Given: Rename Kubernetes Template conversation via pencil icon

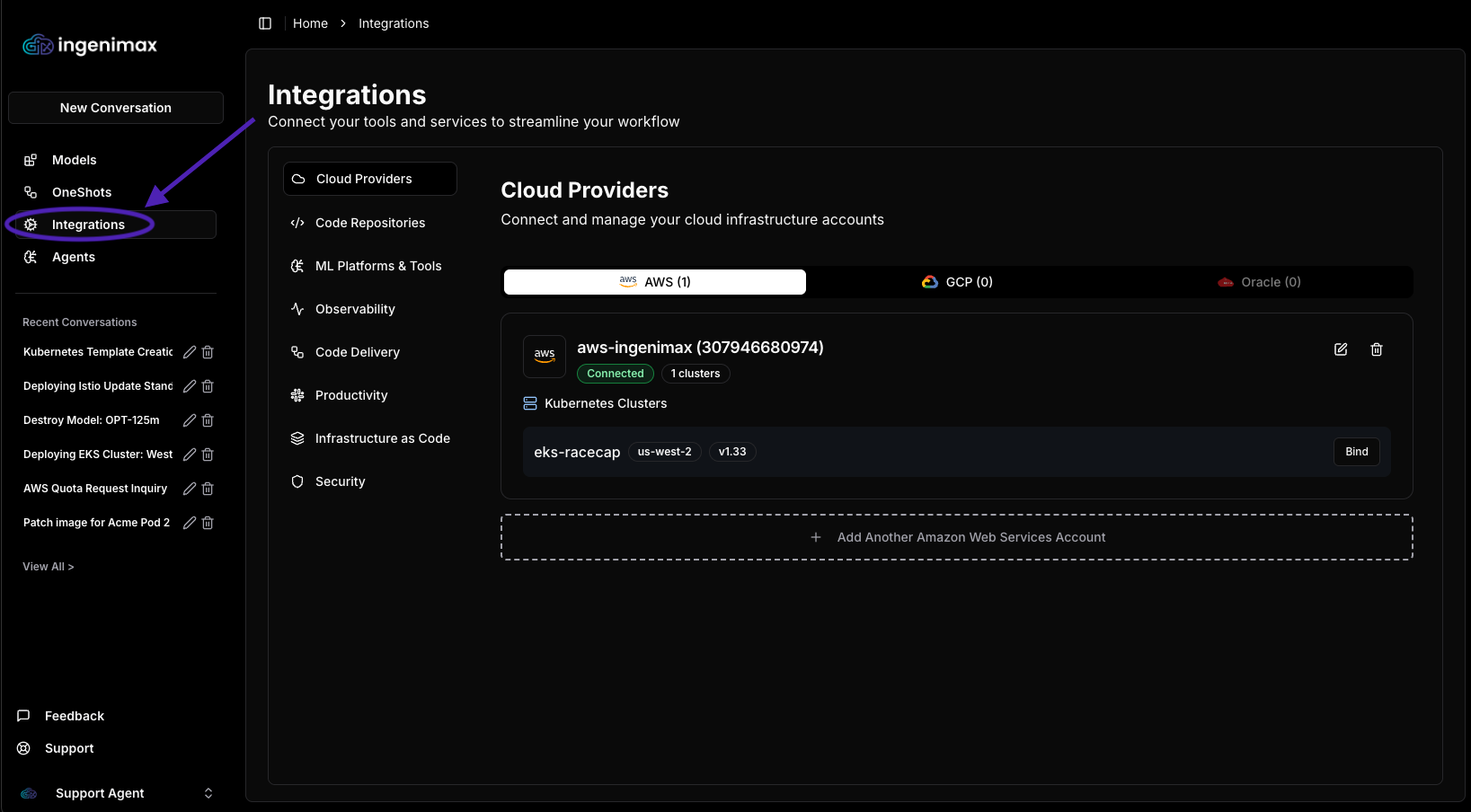Looking at the screenshot, I should (190, 352).
